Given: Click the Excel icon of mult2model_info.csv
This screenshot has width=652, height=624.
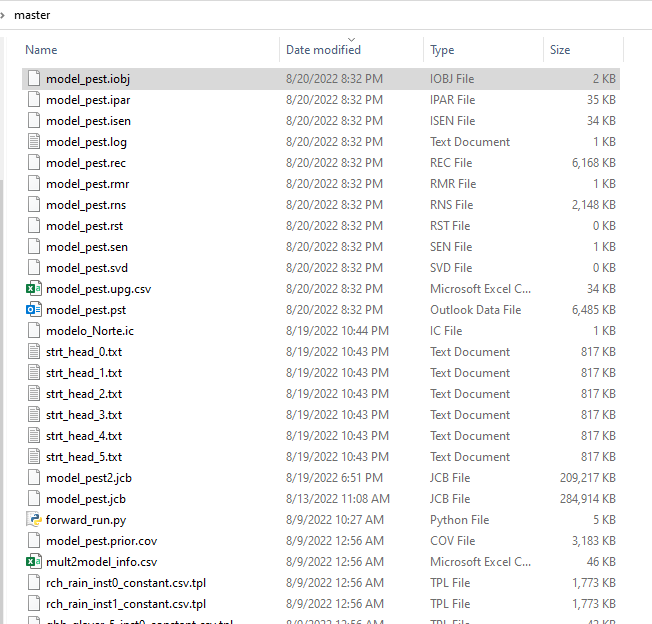Looking at the screenshot, I should [34, 562].
